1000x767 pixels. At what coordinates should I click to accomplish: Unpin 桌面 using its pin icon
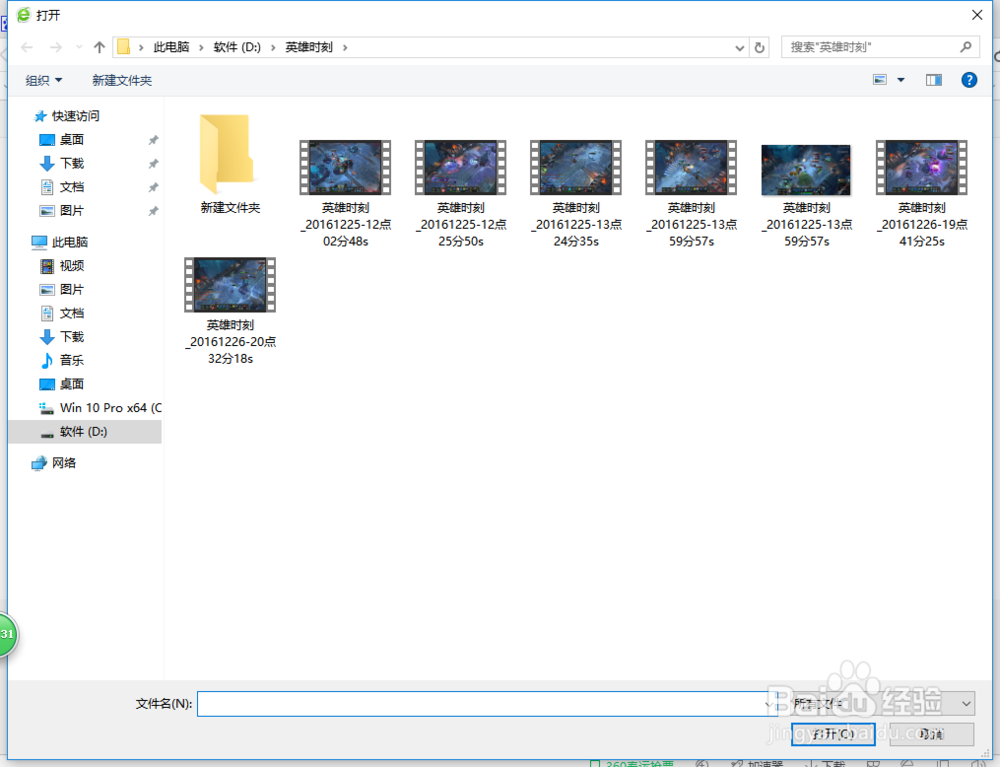(153, 140)
